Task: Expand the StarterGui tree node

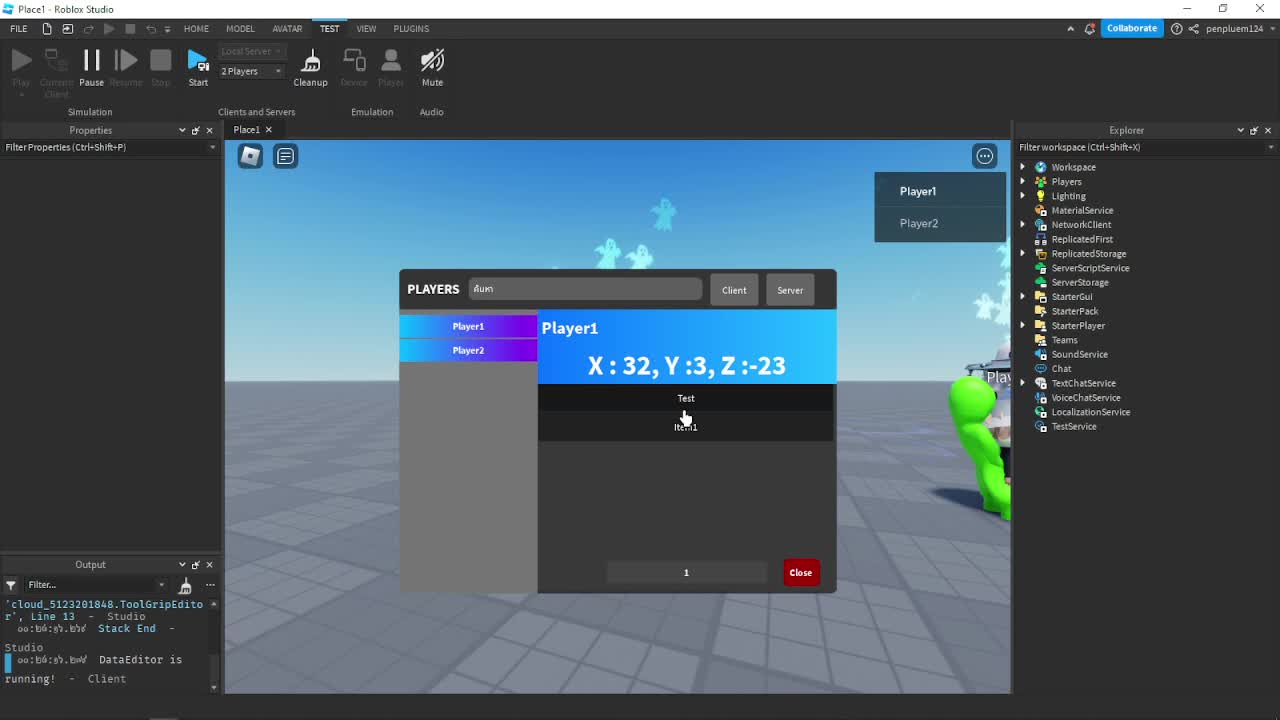Action: click(1023, 297)
